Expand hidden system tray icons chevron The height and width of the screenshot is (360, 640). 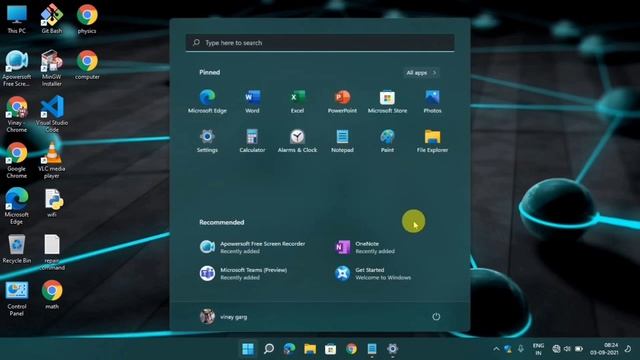click(x=496, y=349)
